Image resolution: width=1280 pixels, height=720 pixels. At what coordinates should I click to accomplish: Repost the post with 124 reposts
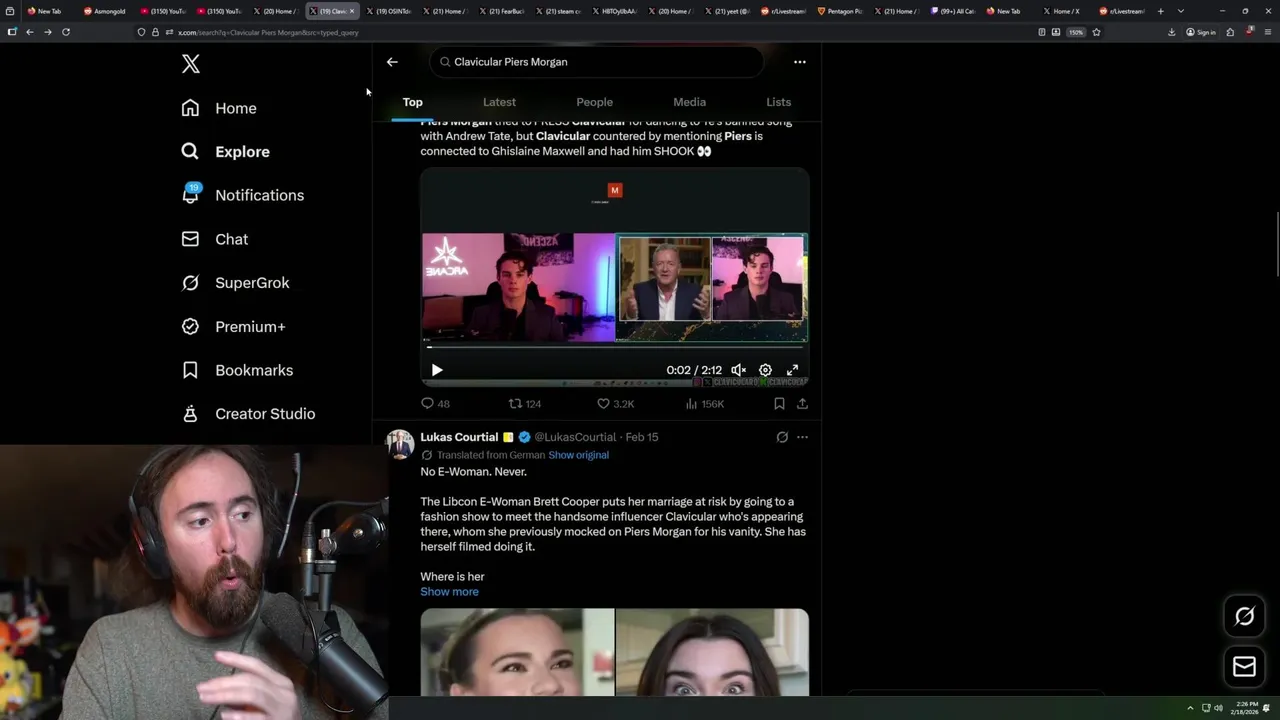[525, 404]
